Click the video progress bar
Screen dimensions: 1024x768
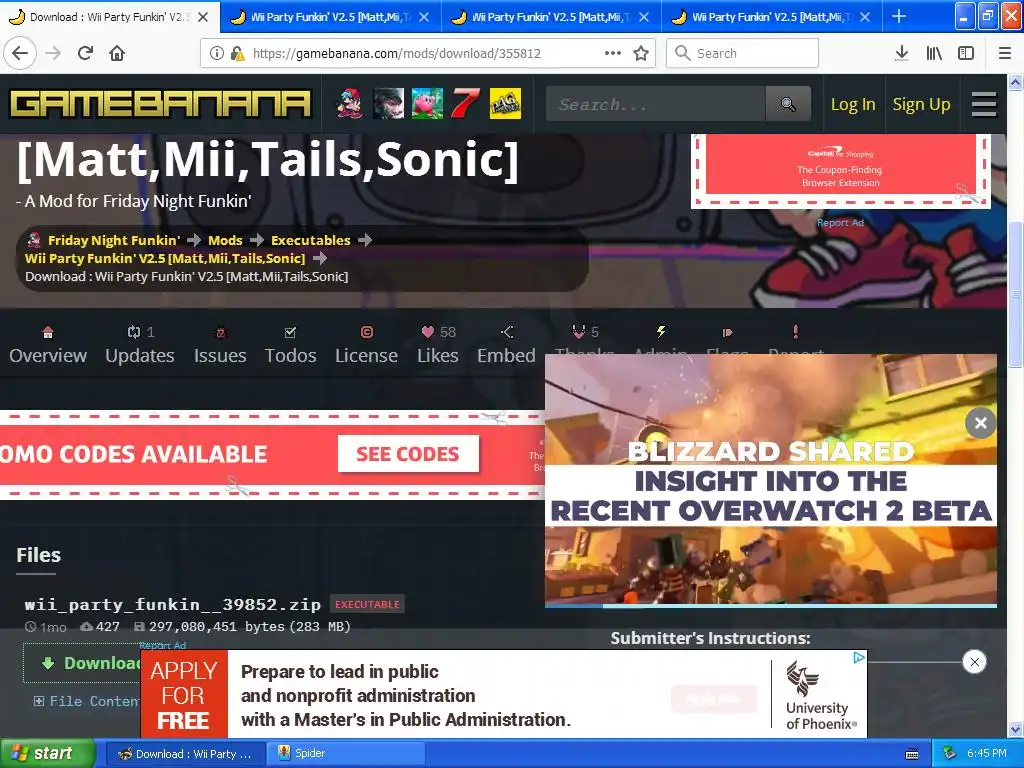coord(771,605)
